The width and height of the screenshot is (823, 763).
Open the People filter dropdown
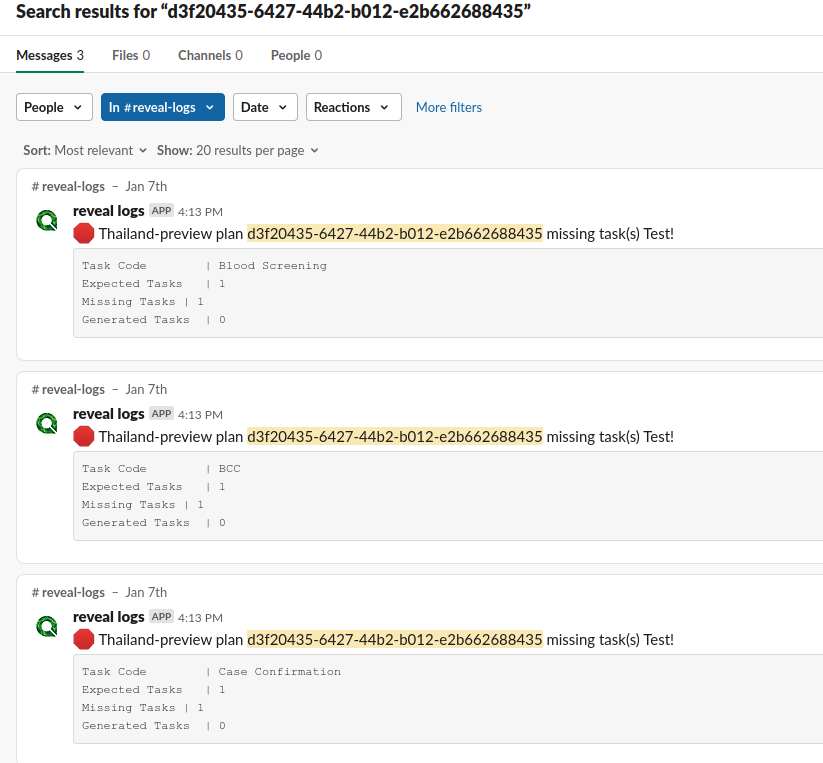pos(54,107)
